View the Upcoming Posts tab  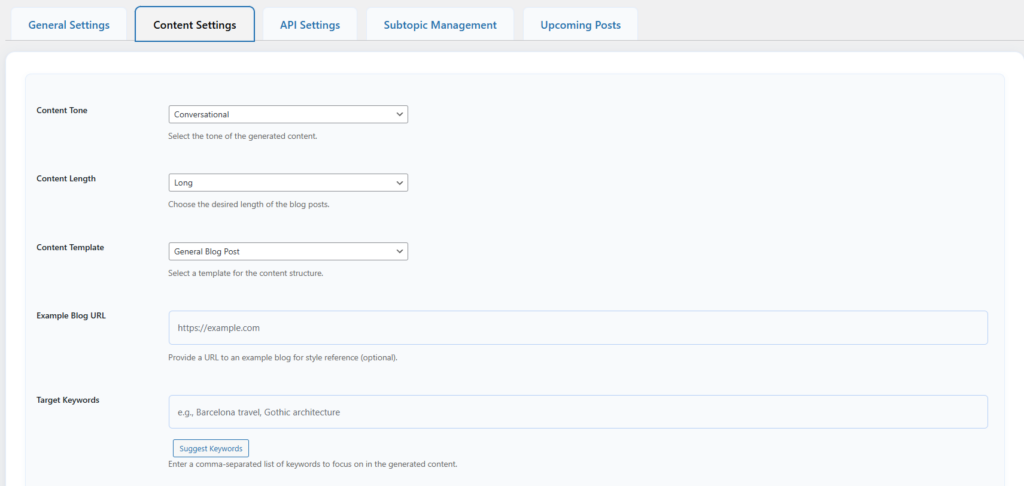[580, 25]
